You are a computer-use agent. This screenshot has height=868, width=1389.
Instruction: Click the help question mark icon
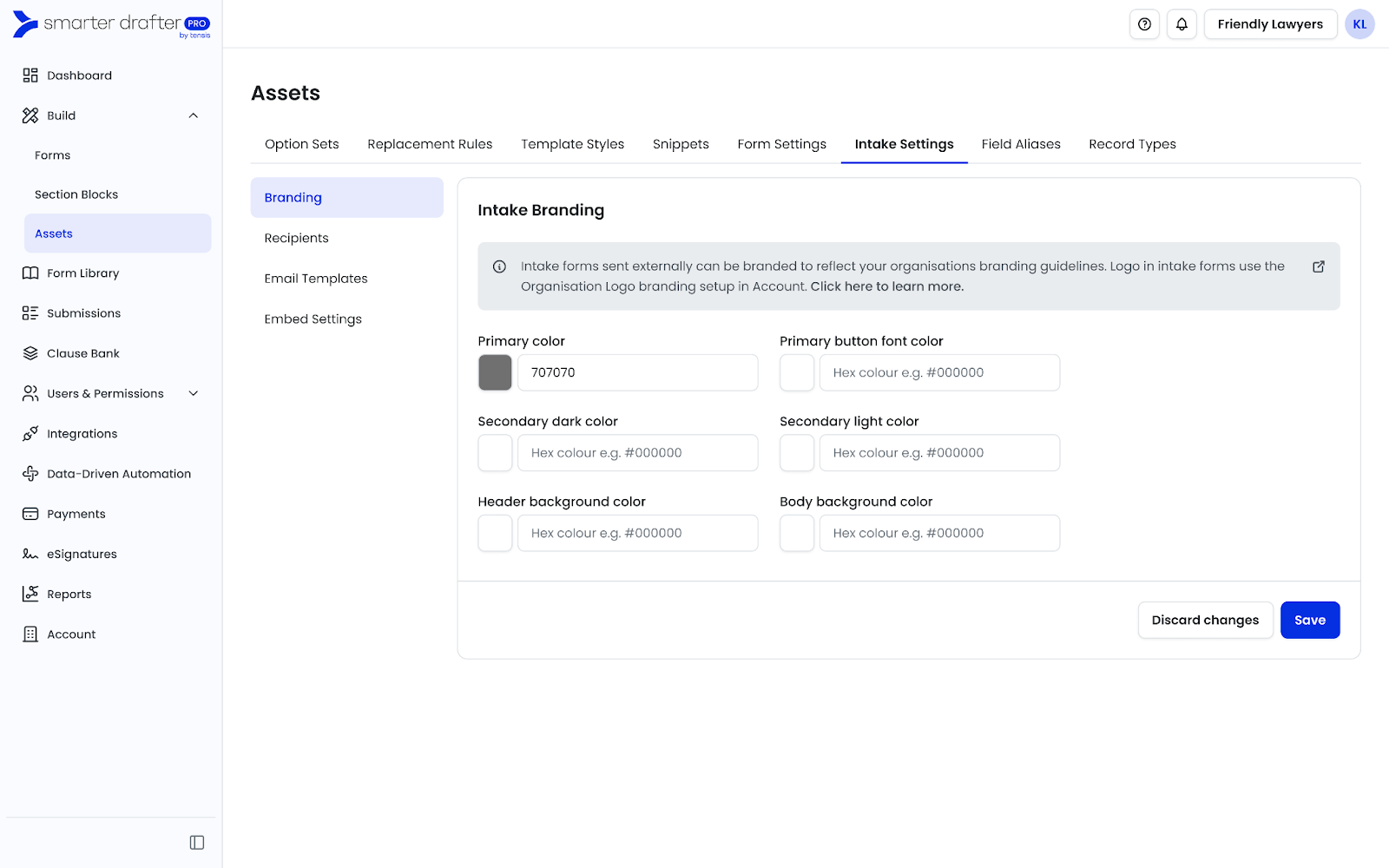[x=1144, y=24]
